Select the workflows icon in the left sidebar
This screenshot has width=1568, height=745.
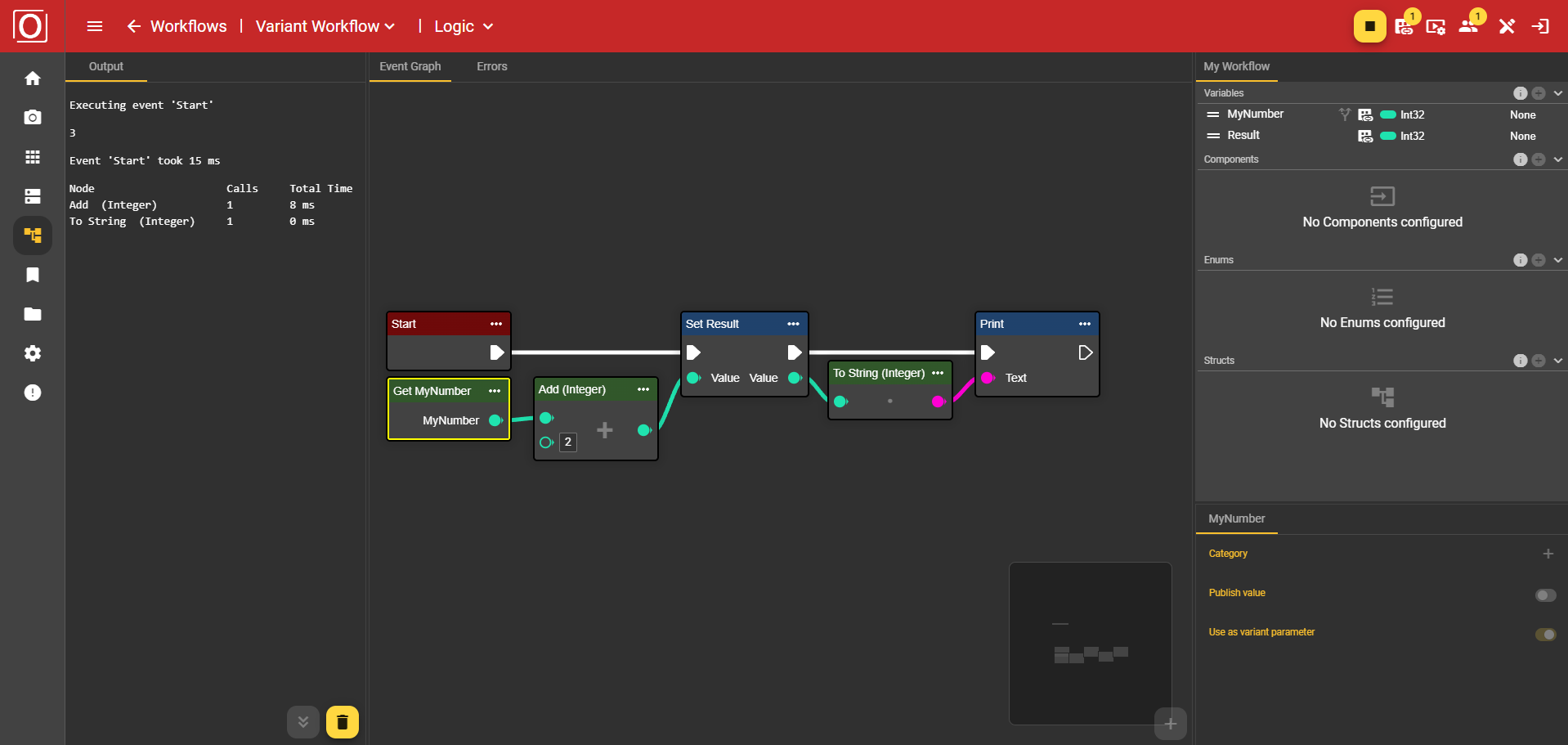(x=33, y=236)
